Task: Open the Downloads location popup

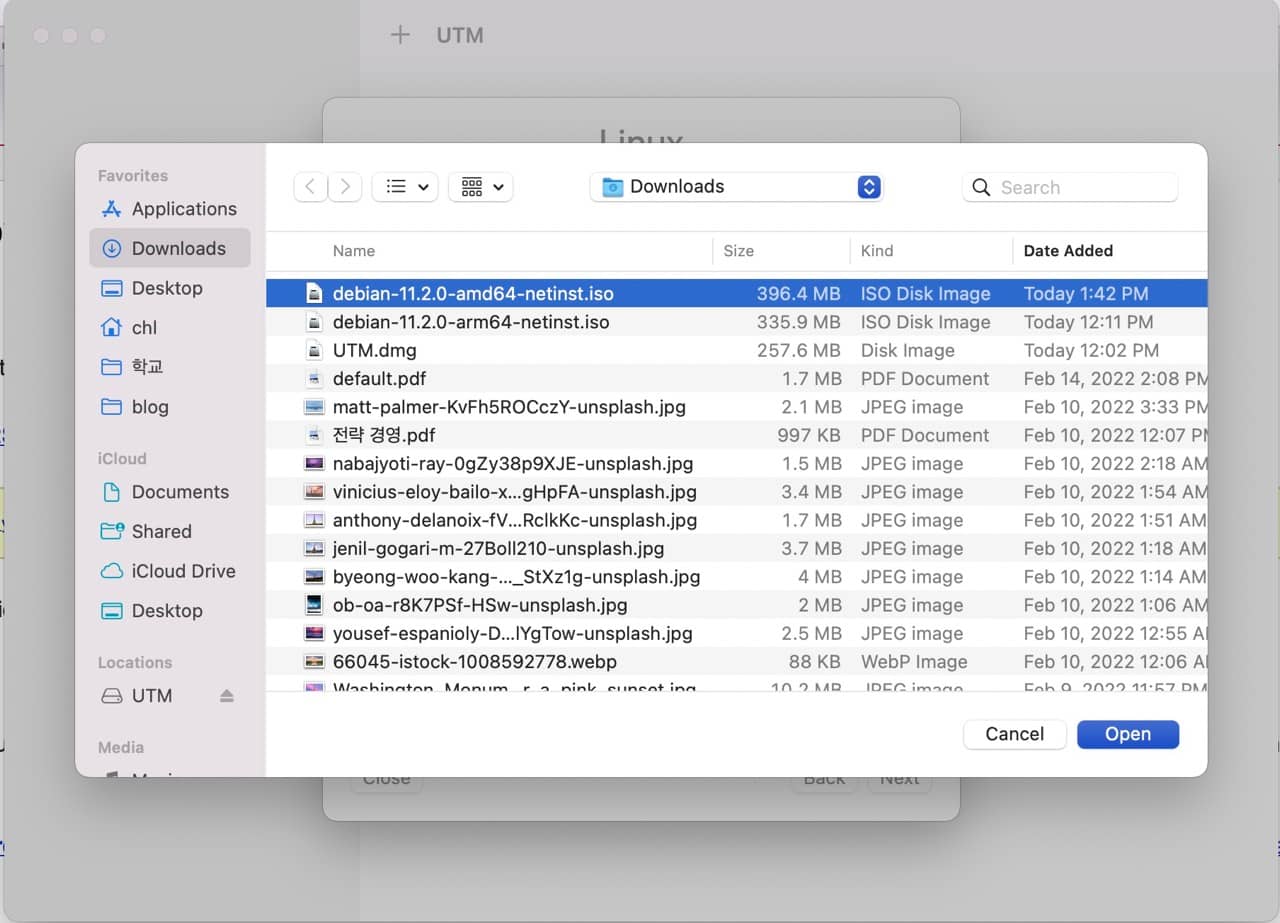Action: 736,187
